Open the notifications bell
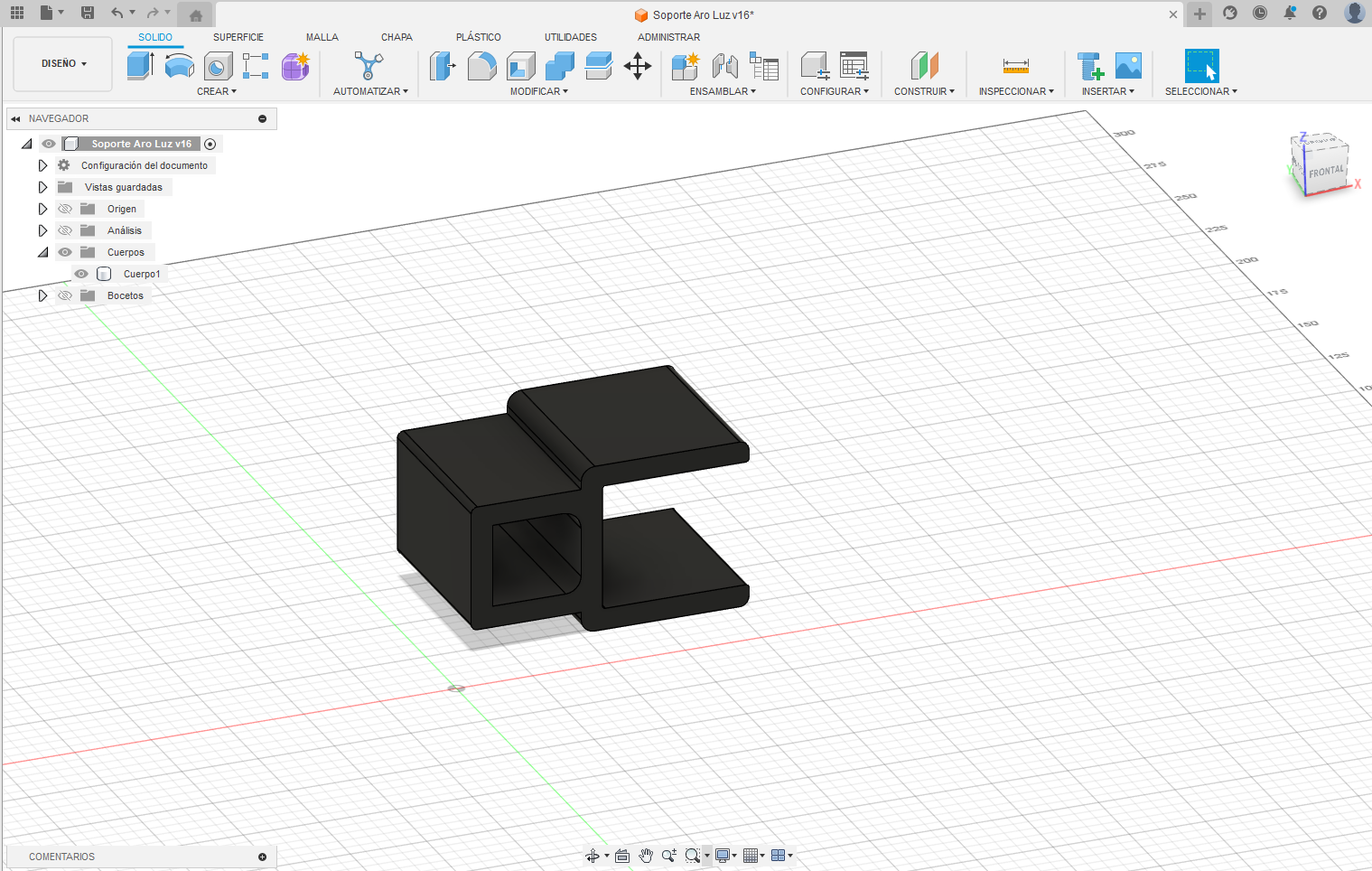 tap(1290, 13)
